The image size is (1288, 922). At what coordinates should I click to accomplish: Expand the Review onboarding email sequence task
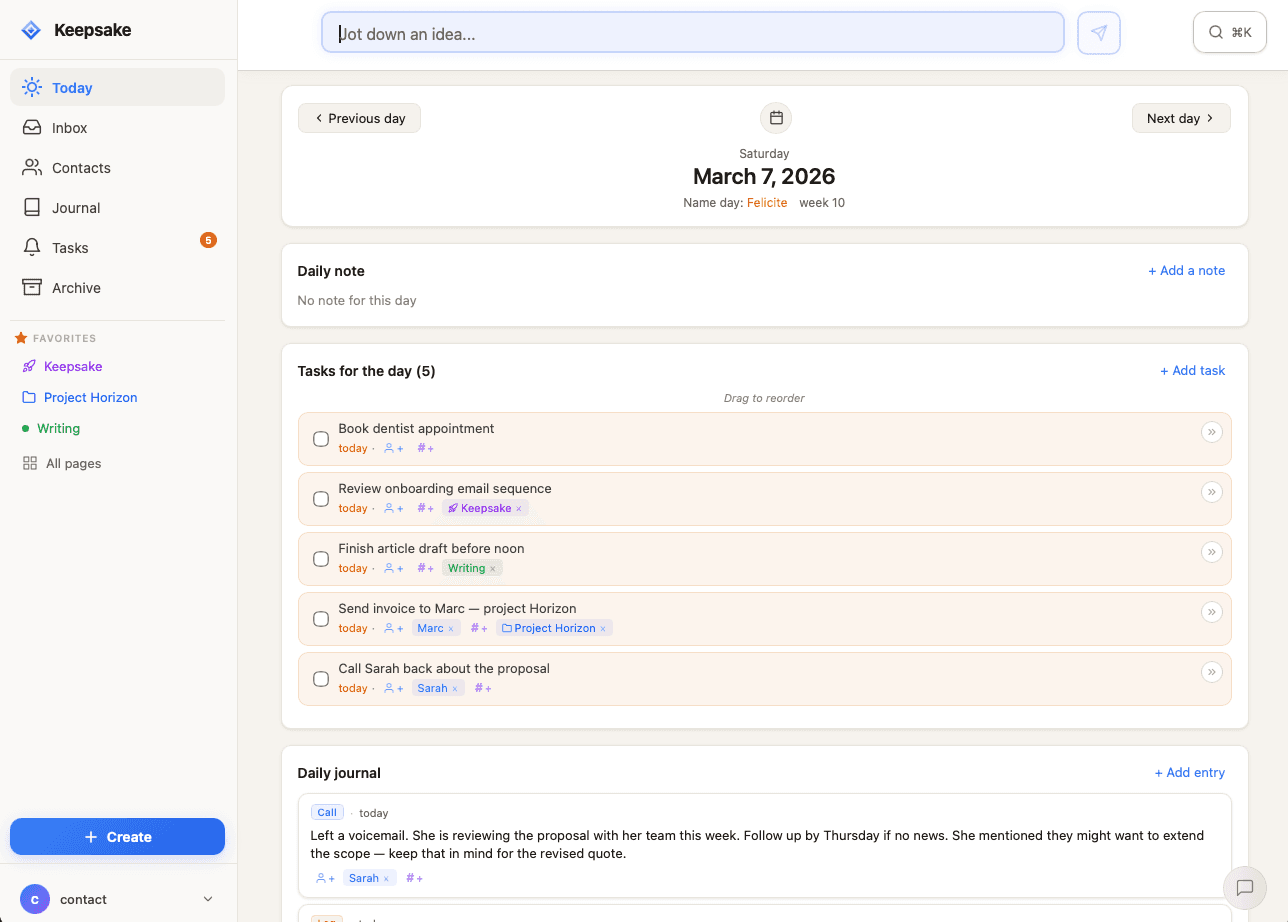[x=1212, y=492]
